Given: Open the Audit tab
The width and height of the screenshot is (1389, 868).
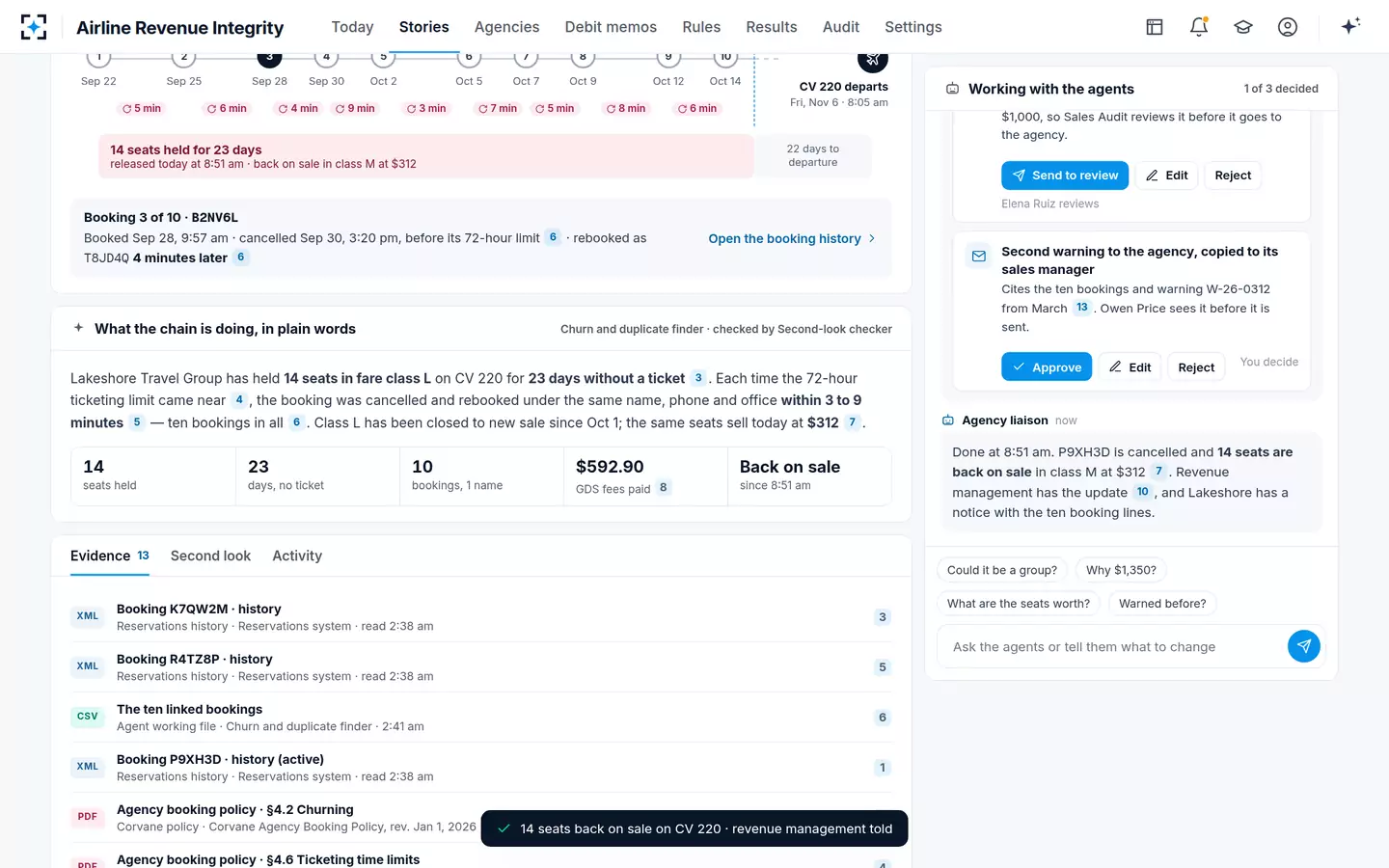Looking at the screenshot, I should (840, 27).
